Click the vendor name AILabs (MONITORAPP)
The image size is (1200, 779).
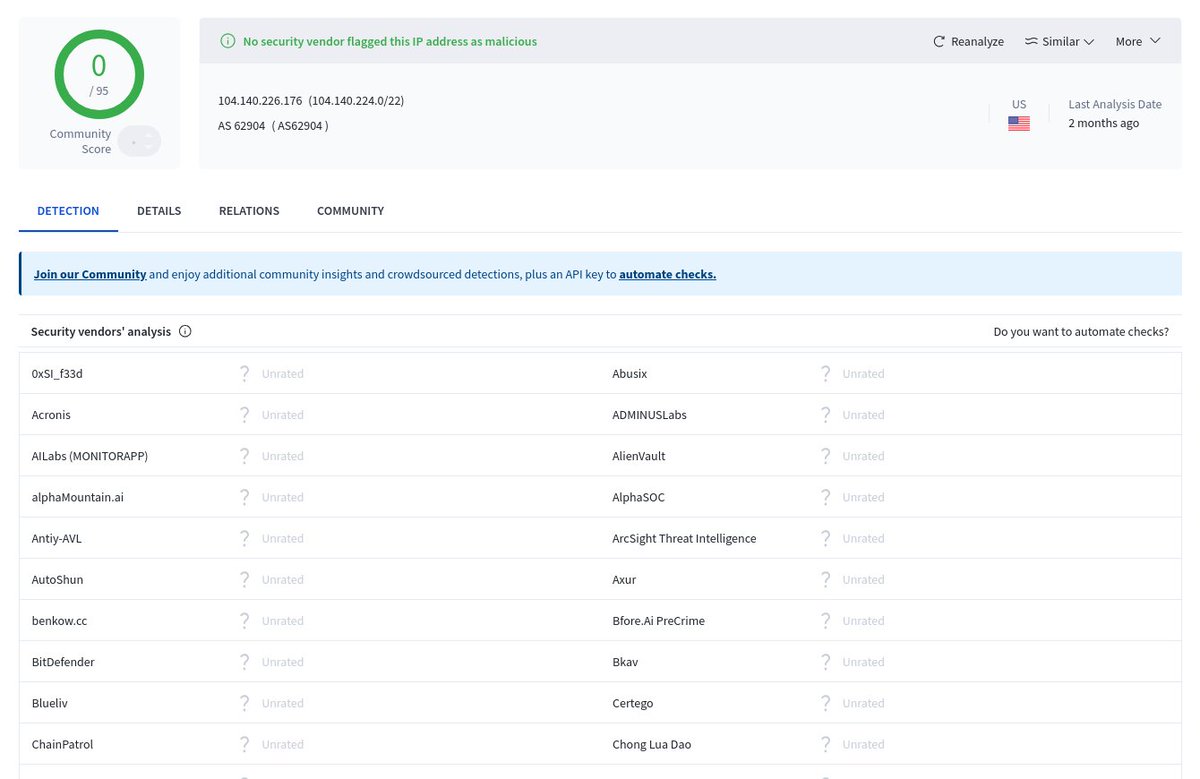click(90, 456)
